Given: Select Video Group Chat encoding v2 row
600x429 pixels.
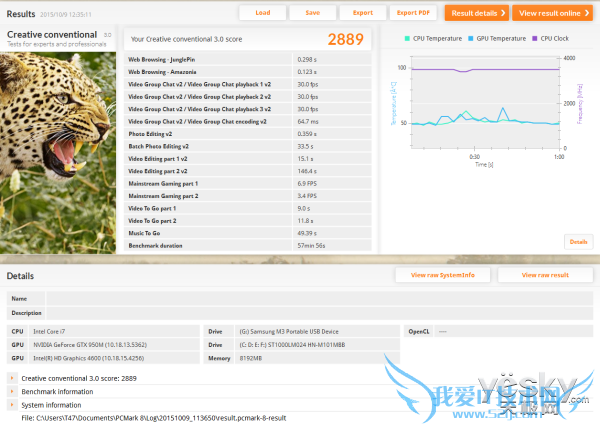Looking at the screenshot, I should 248,121.
